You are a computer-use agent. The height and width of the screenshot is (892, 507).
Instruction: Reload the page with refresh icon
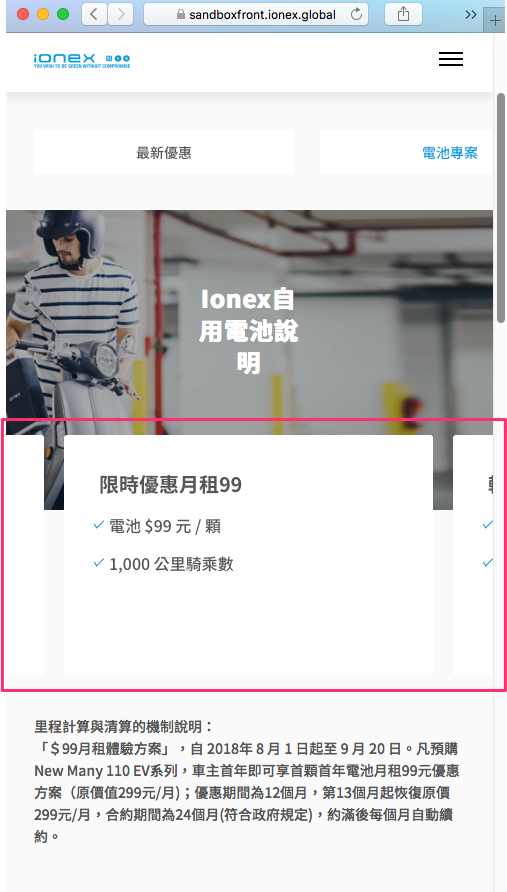tap(356, 14)
